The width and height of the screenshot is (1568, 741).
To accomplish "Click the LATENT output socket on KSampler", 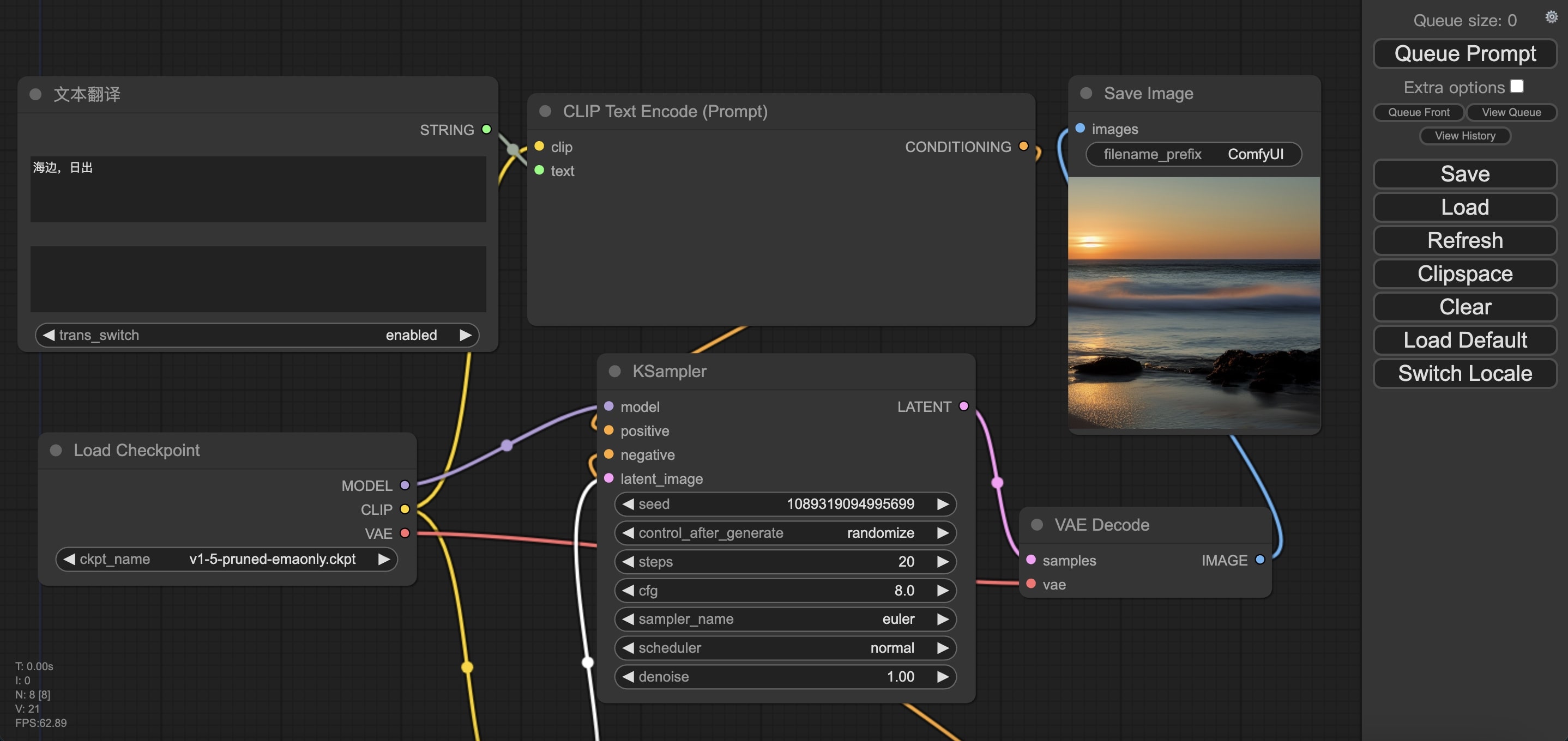I will (x=963, y=406).
